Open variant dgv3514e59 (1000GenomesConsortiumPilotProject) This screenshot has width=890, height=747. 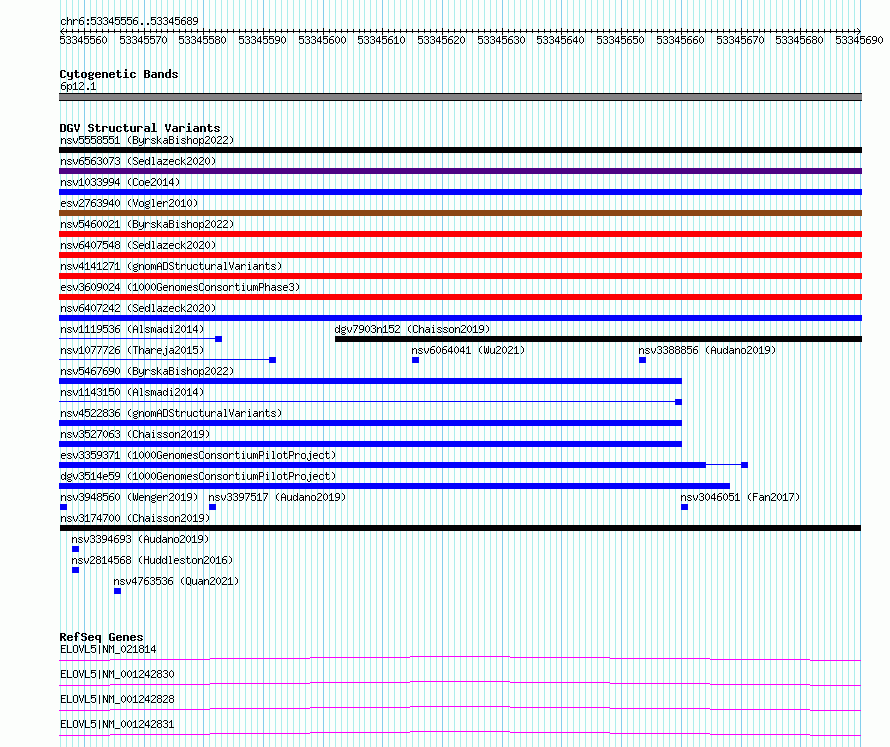198,476
